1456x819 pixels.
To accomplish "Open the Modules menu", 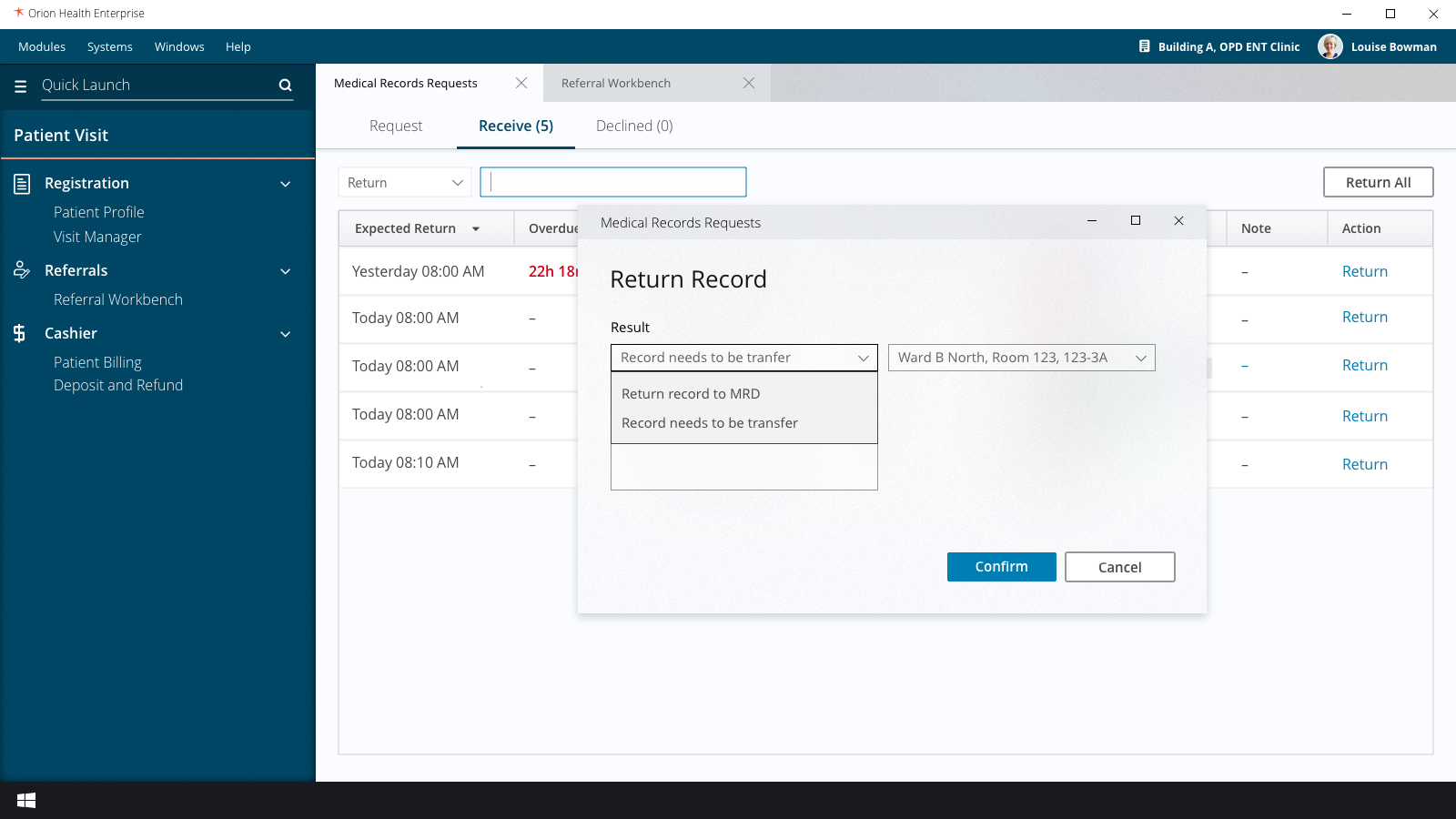I will [42, 46].
